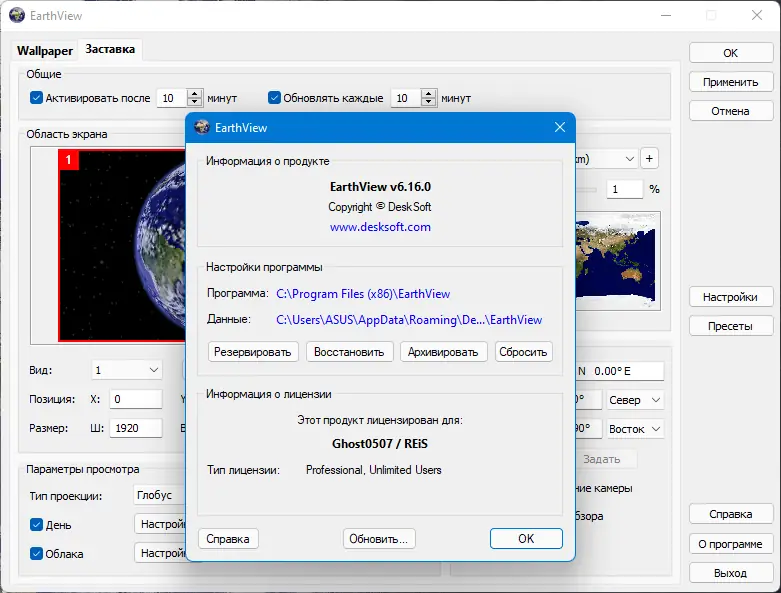781x593 pixels.
Task: Toggle the Обновлять каждые checkbox
Action: coord(274,98)
